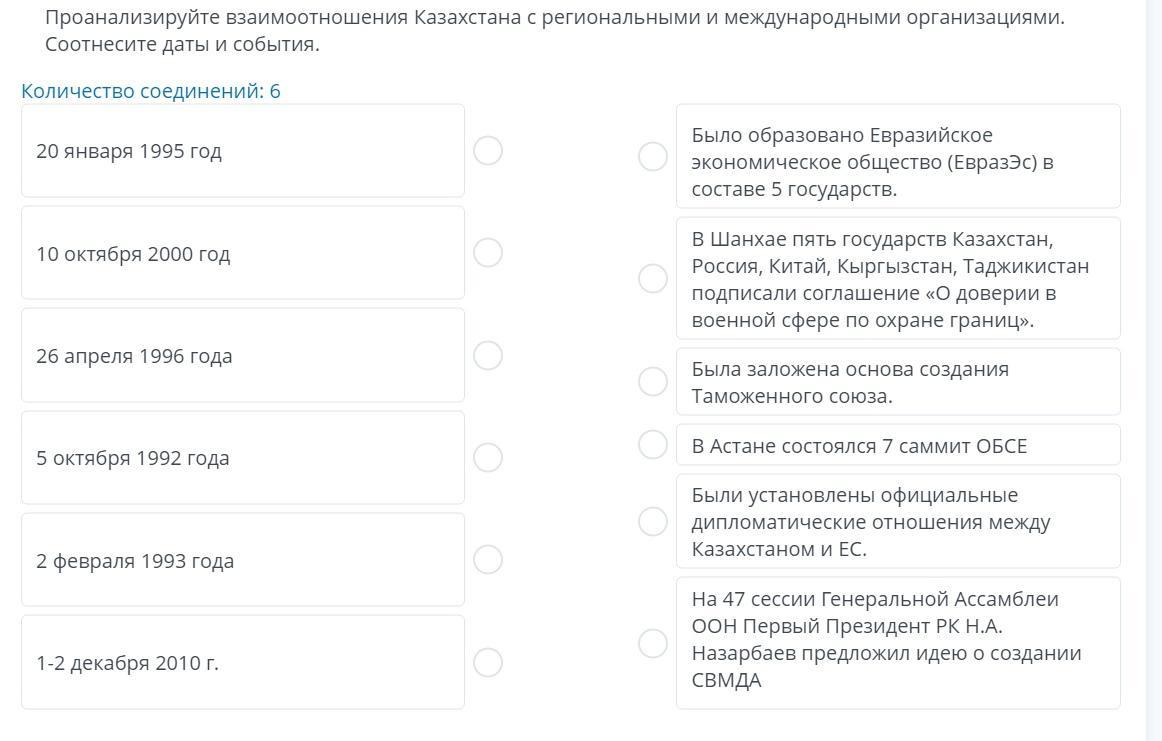Click the 26 апреля 1996 года date box
The height and width of the screenshot is (741, 1162).
point(243,355)
